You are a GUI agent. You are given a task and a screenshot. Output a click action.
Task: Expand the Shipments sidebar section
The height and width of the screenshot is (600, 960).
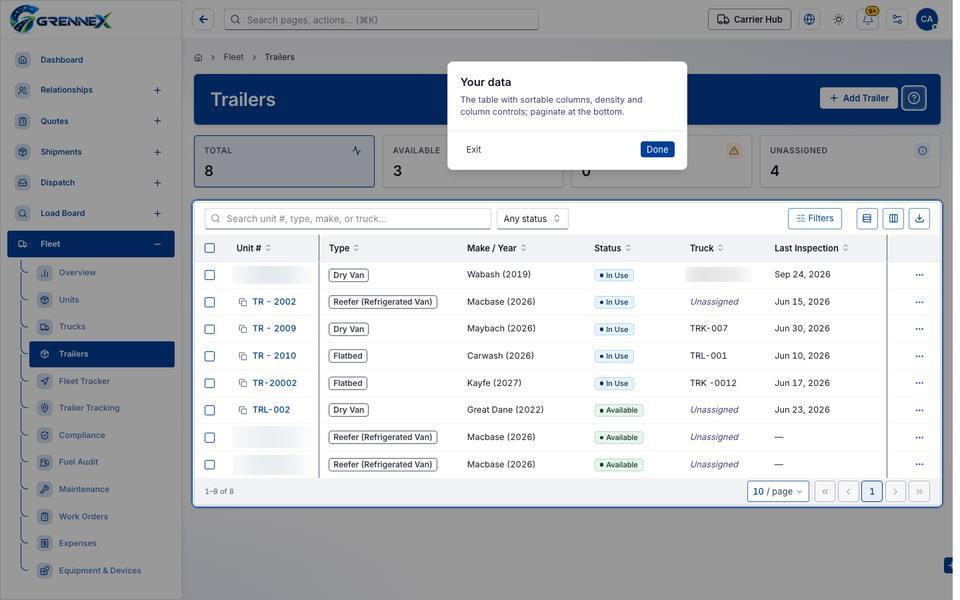(x=157, y=152)
